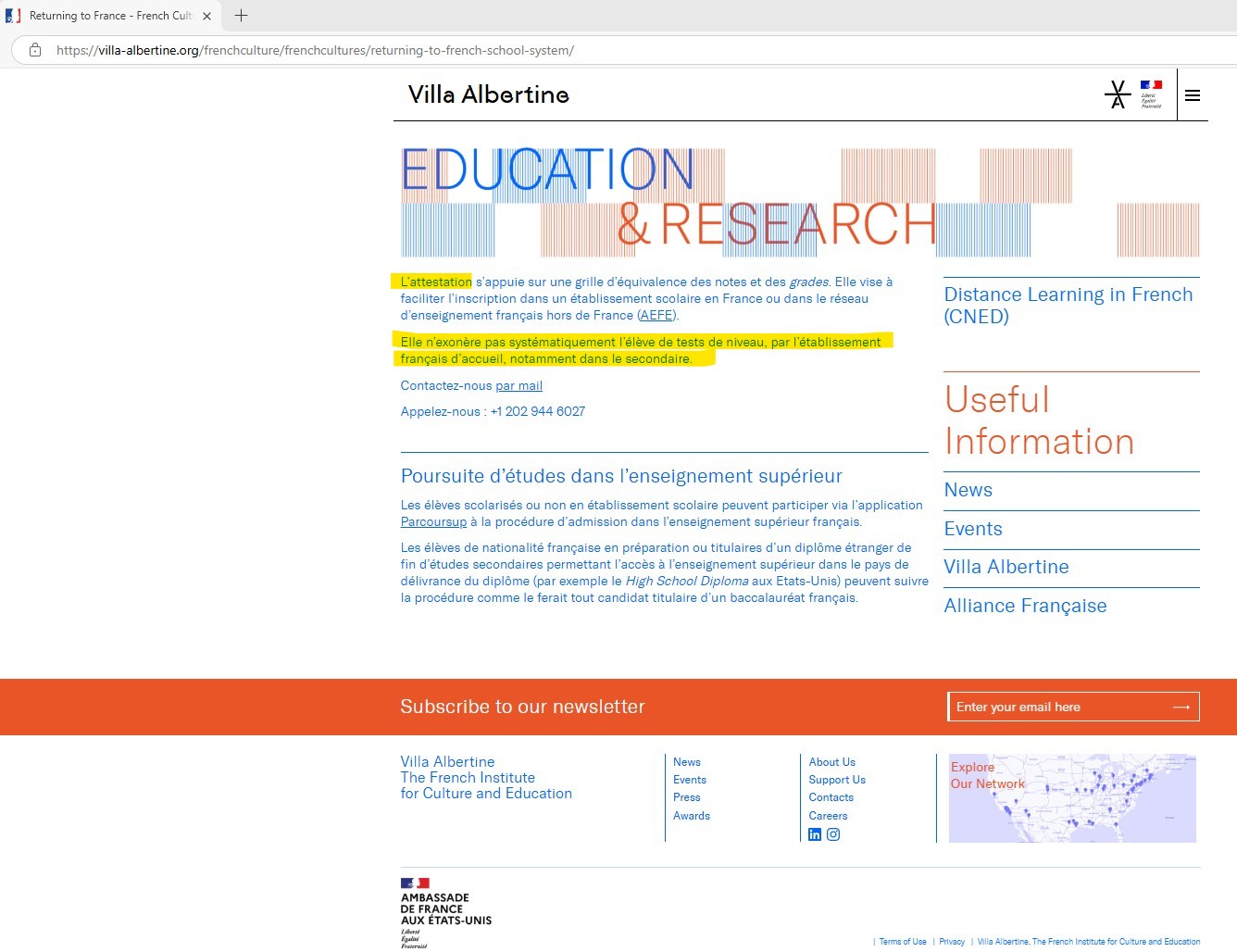Click the Ambassade de France aux États-Unis logo

coord(446,912)
